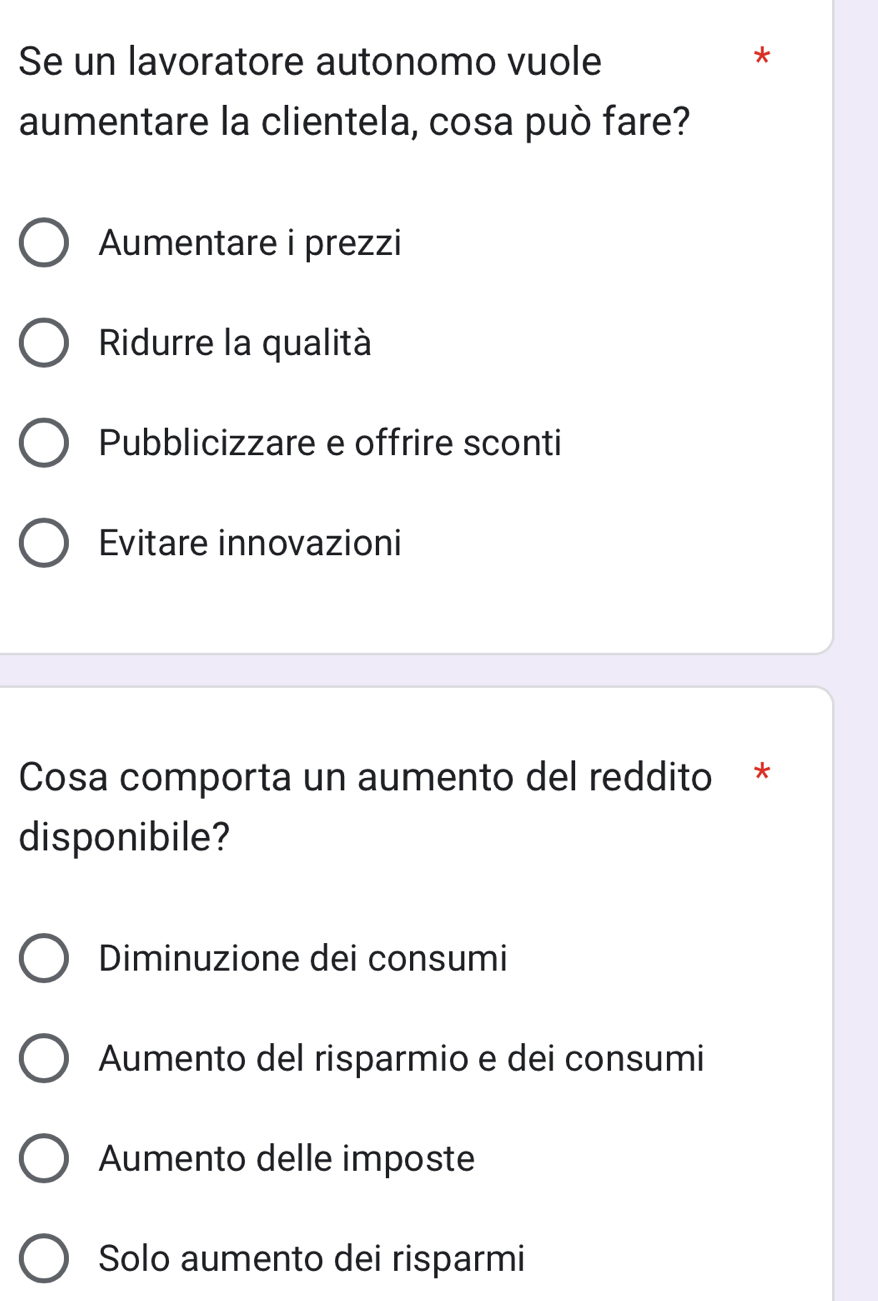Check the 'Aumento delle imposte' radio button
The width and height of the screenshot is (878, 1301).
pyautogui.click(x=44, y=1158)
